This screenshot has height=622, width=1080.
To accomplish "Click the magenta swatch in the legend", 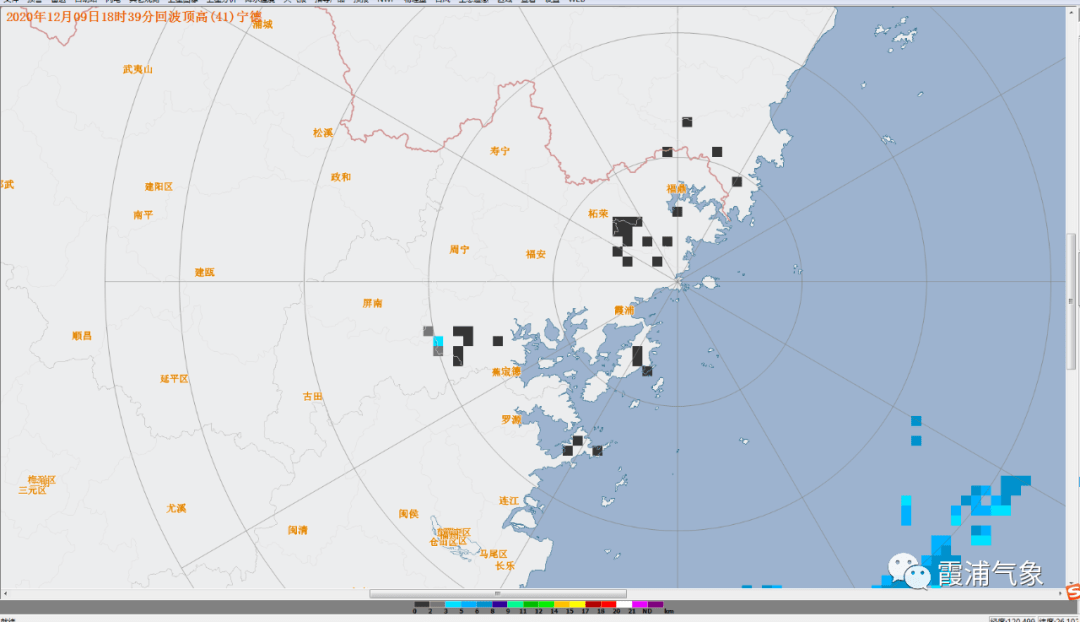I will pos(639,604).
